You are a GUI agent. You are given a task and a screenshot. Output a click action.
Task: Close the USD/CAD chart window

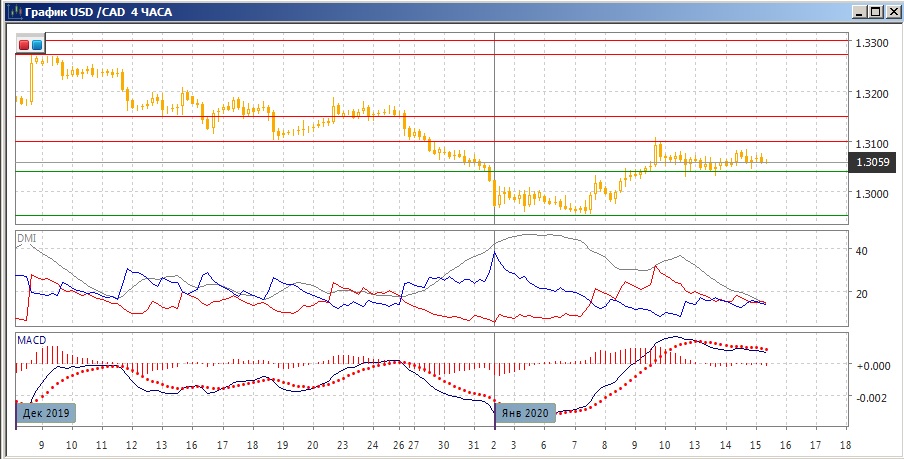tap(890, 12)
